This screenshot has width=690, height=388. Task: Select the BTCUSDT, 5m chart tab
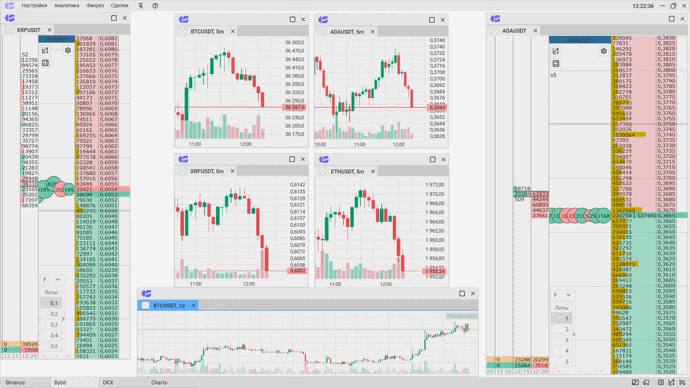pos(207,32)
